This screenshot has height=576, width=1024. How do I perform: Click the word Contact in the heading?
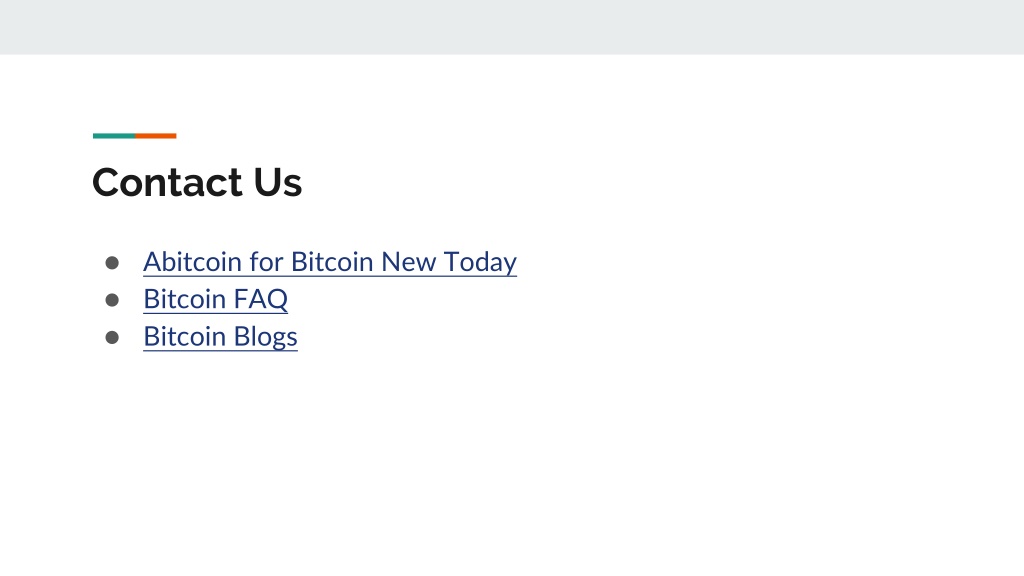tap(168, 182)
